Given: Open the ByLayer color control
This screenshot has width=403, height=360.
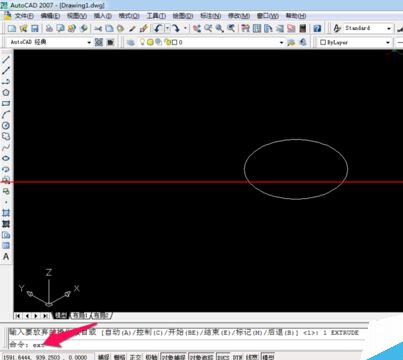Looking at the screenshot, I should 355,42.
